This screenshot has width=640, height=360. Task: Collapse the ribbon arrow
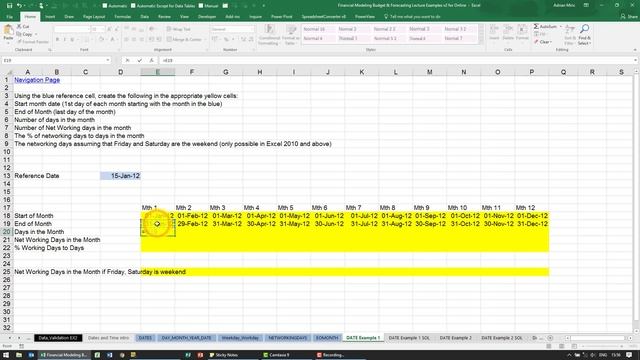coord(635,50)
